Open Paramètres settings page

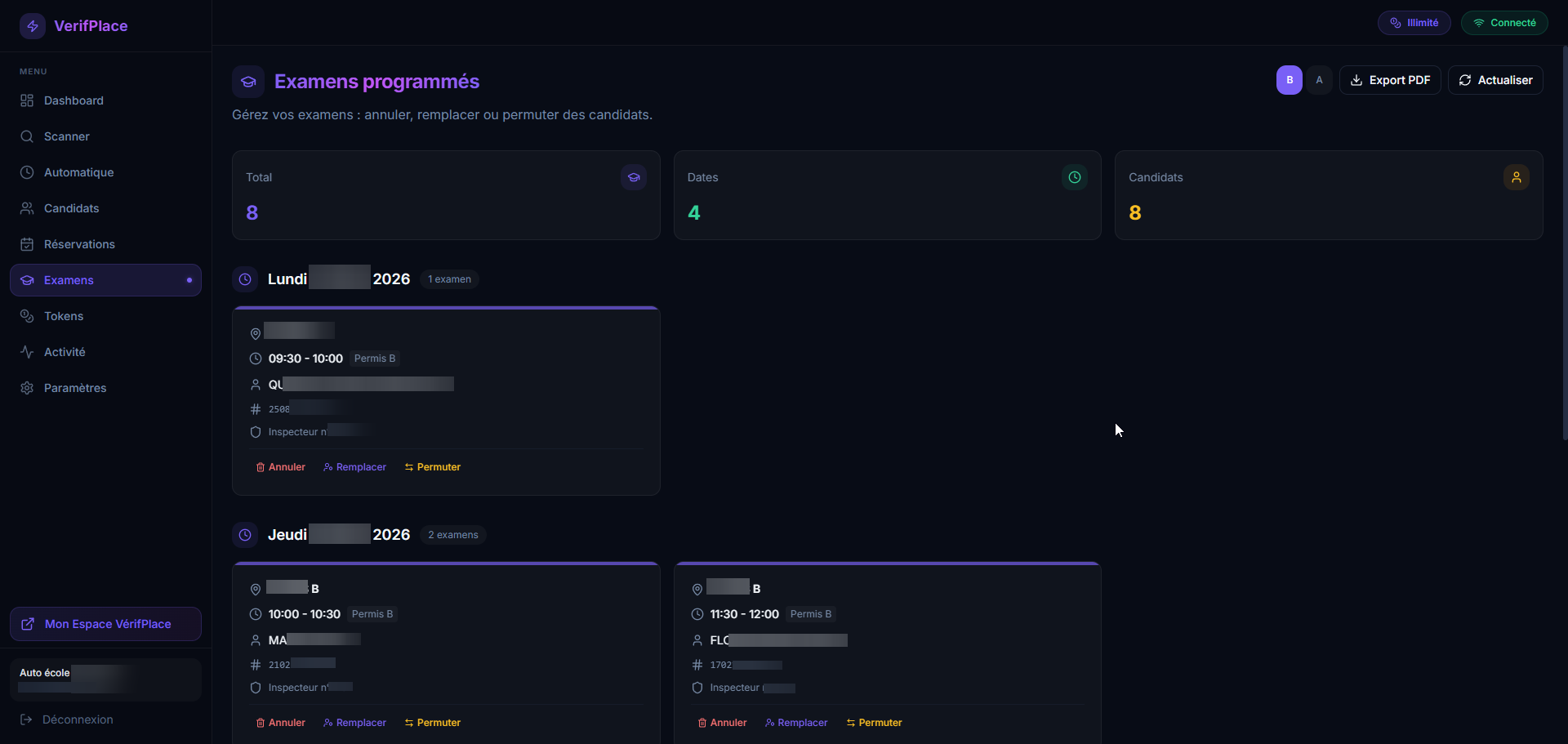pos(75,388)
